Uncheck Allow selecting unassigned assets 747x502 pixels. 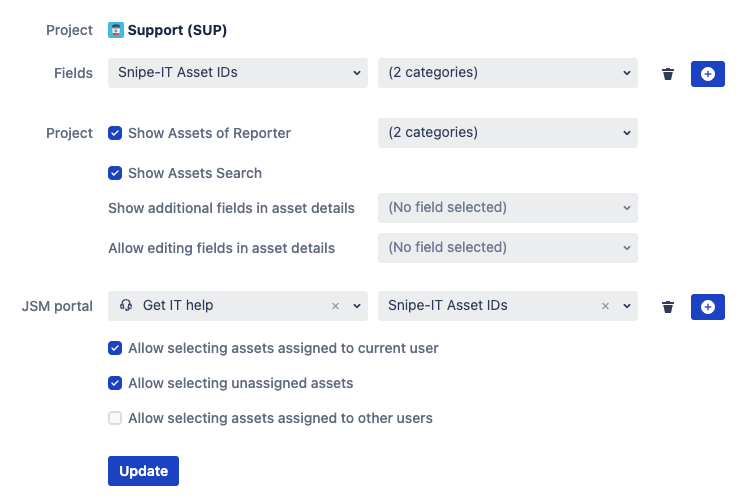coord(115,383)
